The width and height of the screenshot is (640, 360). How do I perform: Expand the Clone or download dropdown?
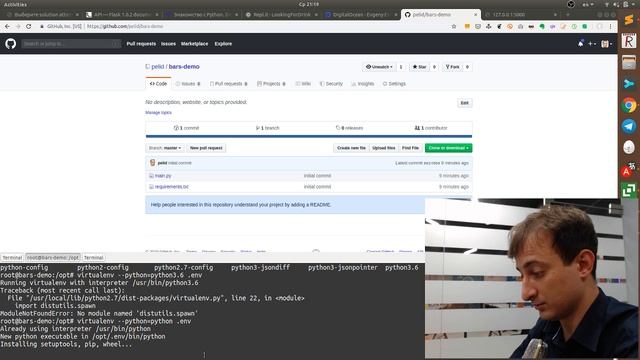point(448,148)
